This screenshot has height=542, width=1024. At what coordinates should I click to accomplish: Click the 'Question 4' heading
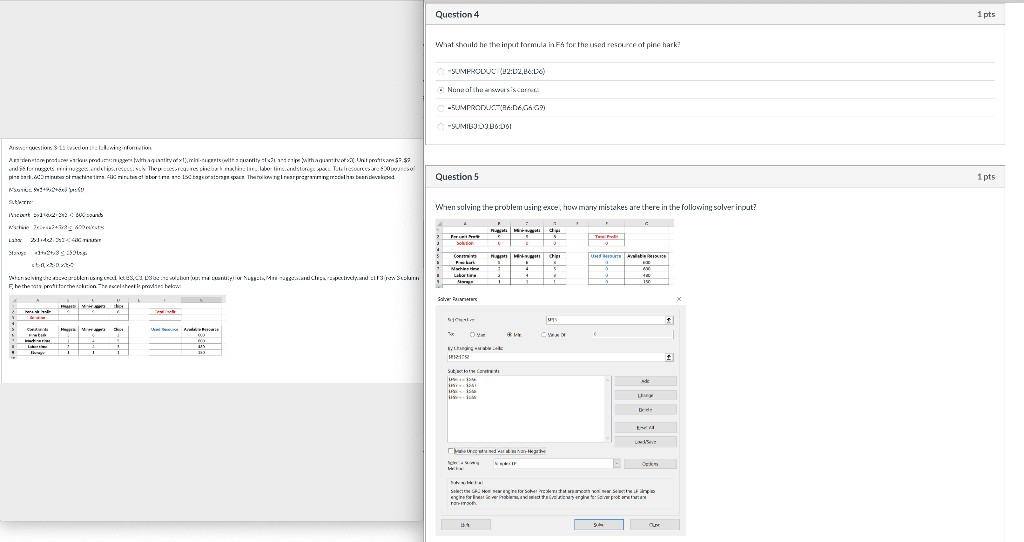pyautogui.click(x=457, y=14)
